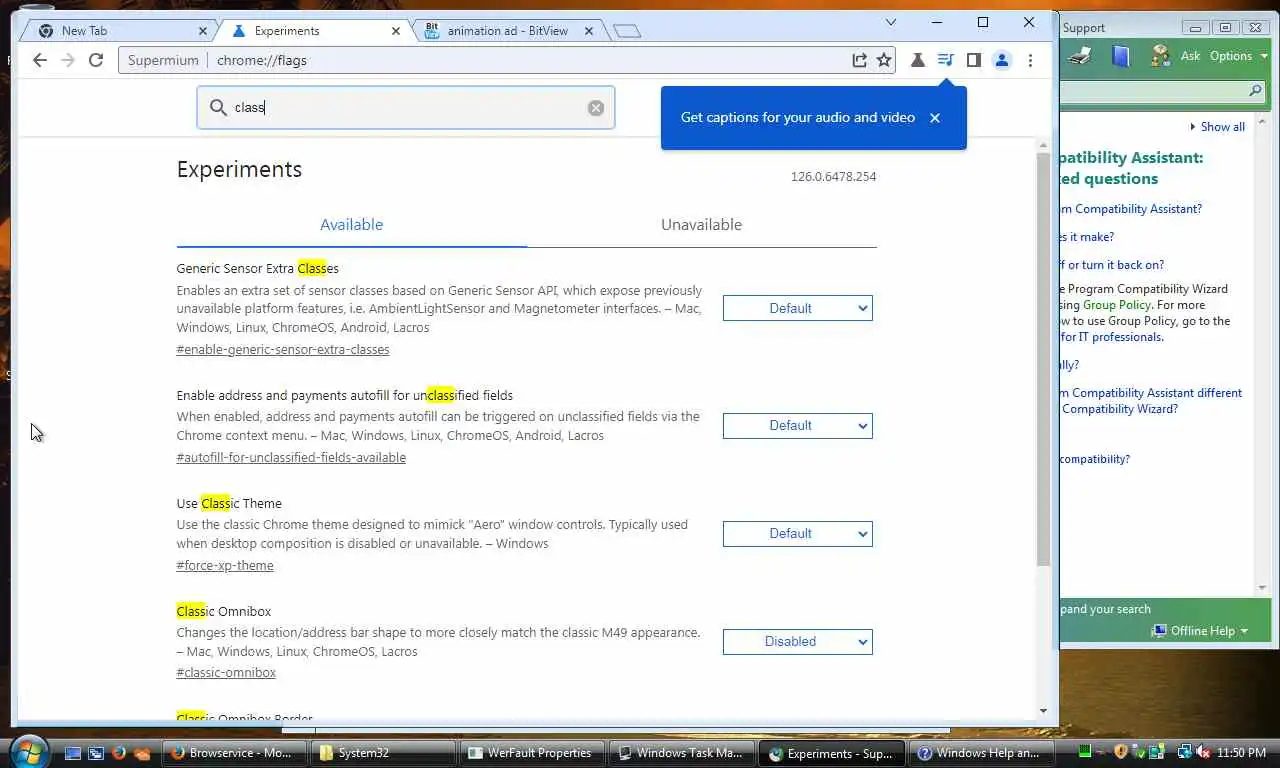Focus the flags search field
This screenshot has width=1280, height=768.
tap(405, 108)
